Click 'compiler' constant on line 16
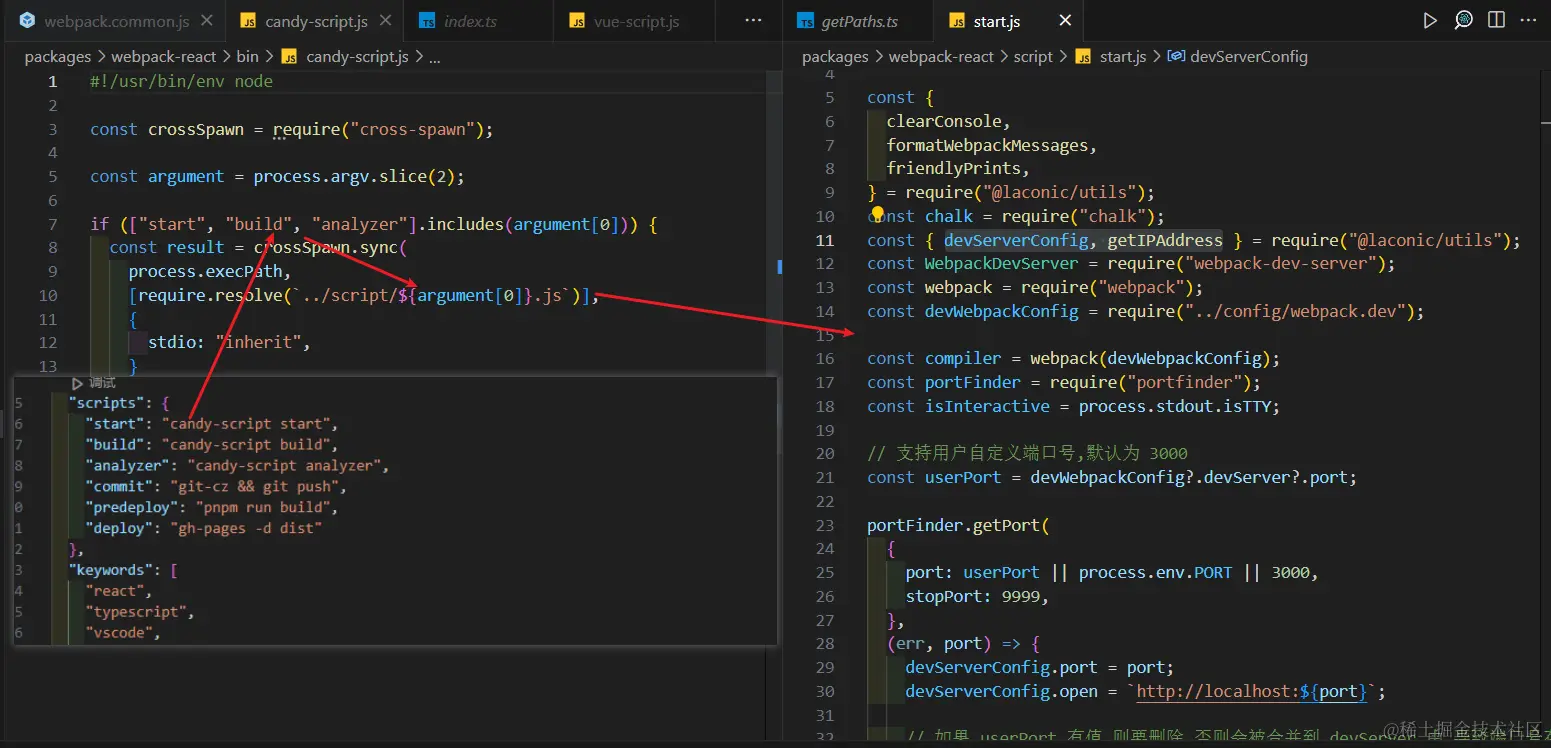The width and height of the screenshot is (1551, 748). (962, 358)
